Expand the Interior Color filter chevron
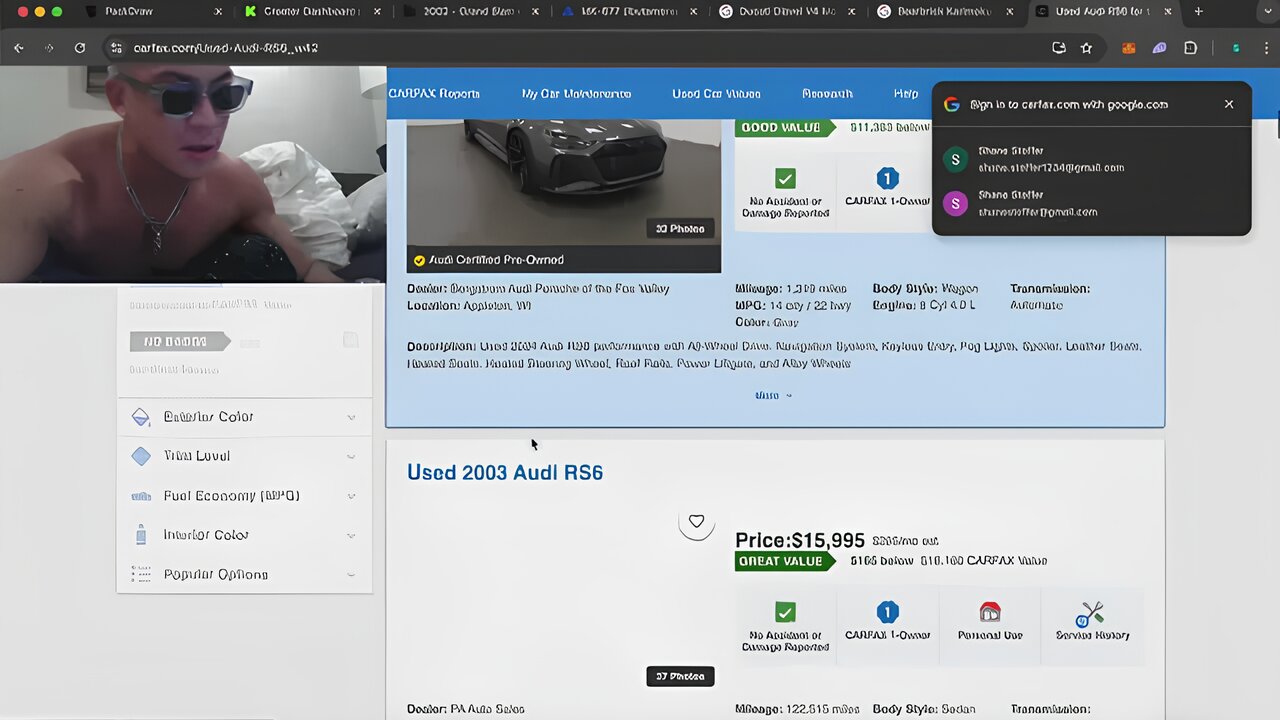 click(351, 535)
